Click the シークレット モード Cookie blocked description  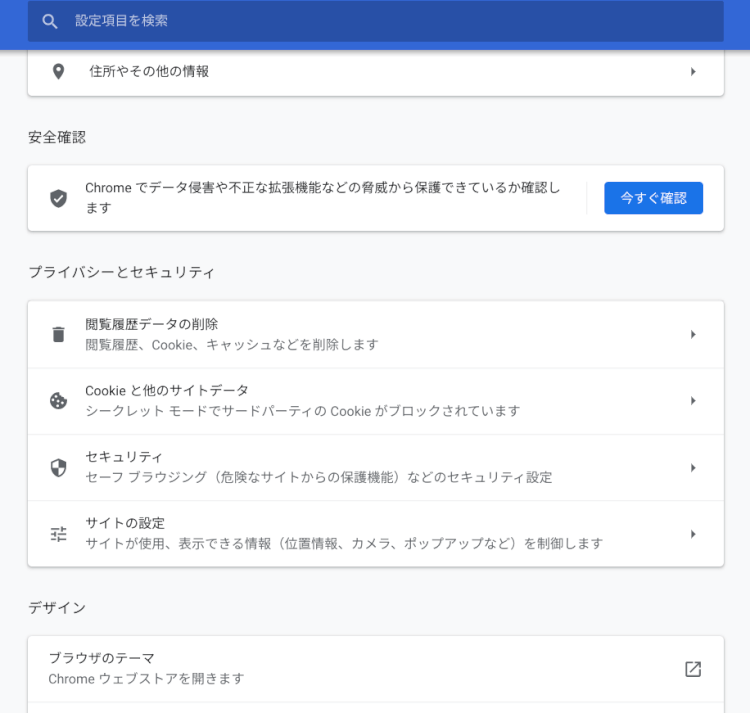(x=302, y=411)
